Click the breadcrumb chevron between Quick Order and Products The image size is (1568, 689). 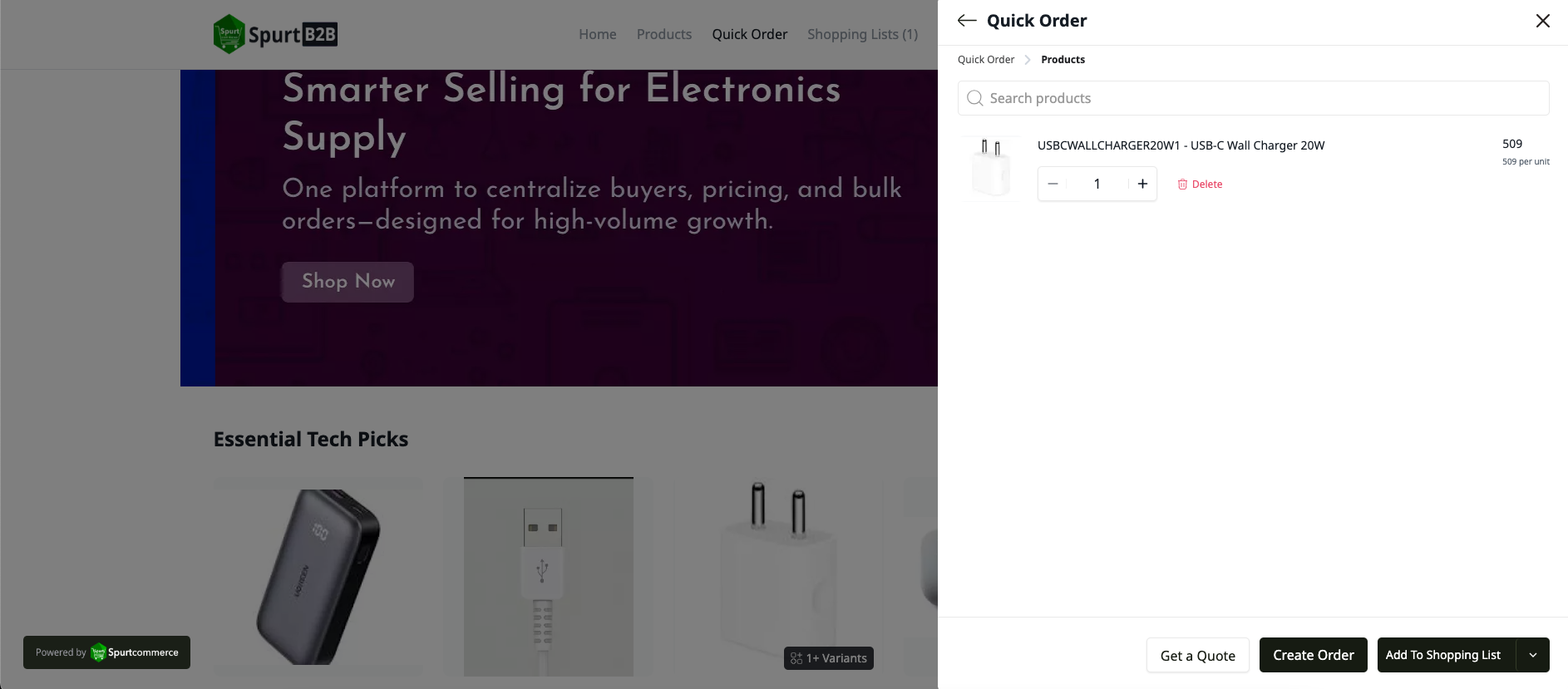(1027, 59)
